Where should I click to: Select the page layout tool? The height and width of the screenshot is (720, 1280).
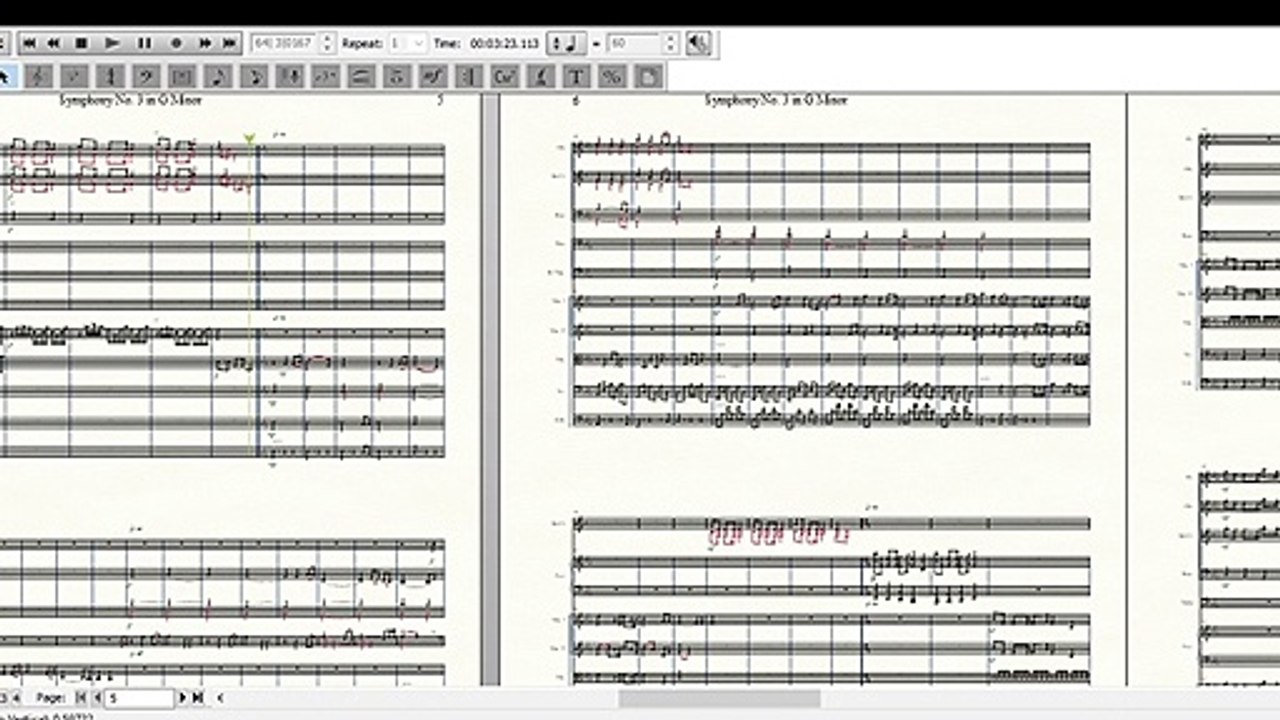coord(648,76)
